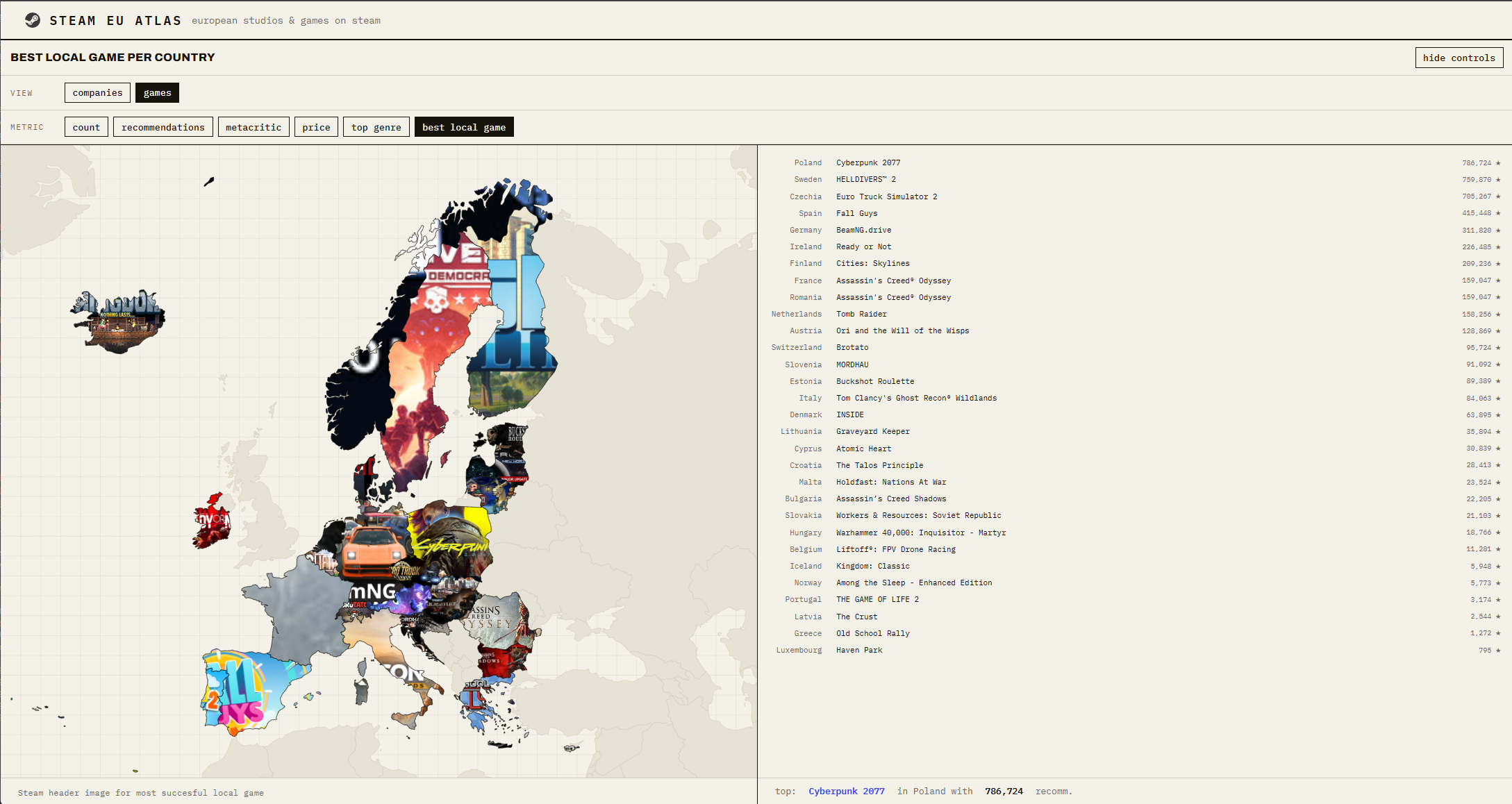Choose the count metric
The width and height of the screenshot is (1512, 804).
pyautogui.click(x=86, y=127)
